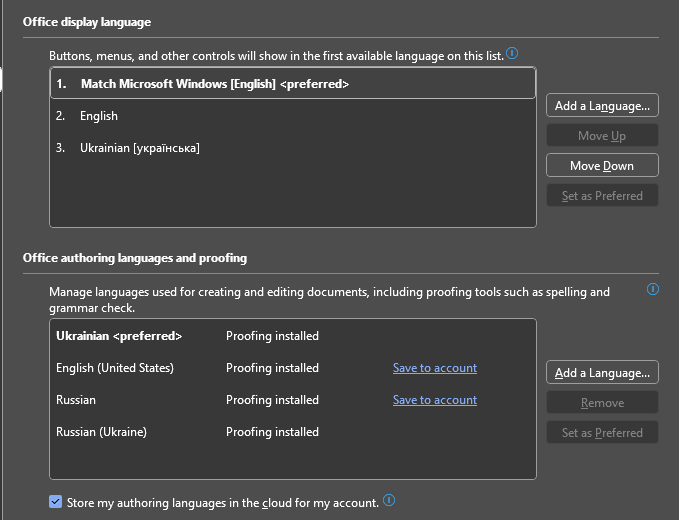
Task: Toggle Store my authoring languages in cloud checkbox
Action: point(56,502)
